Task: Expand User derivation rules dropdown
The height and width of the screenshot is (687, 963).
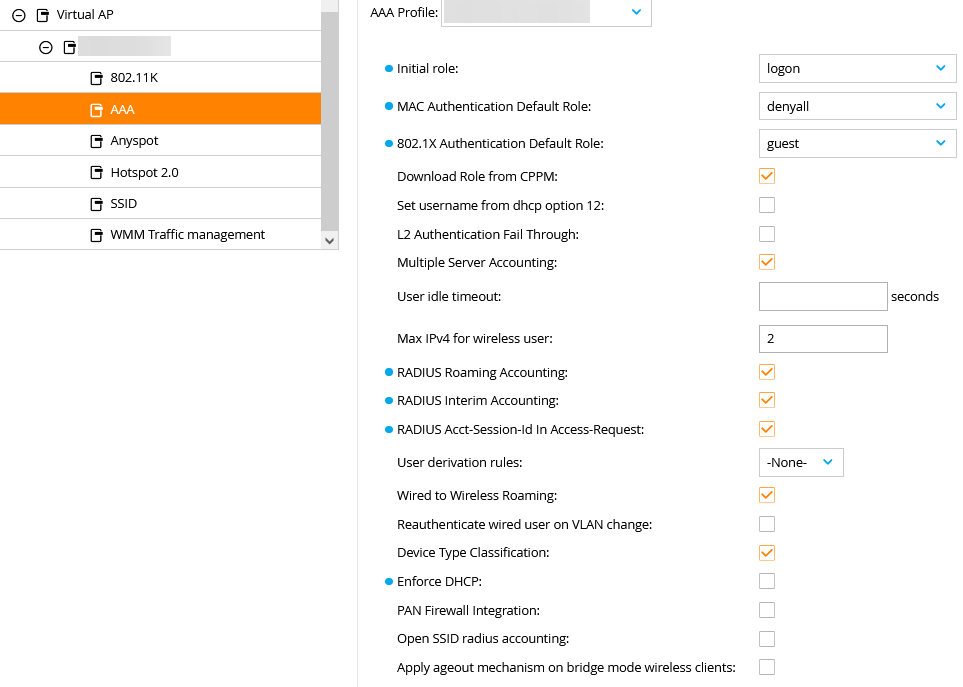Action: (x=801, y=462)
